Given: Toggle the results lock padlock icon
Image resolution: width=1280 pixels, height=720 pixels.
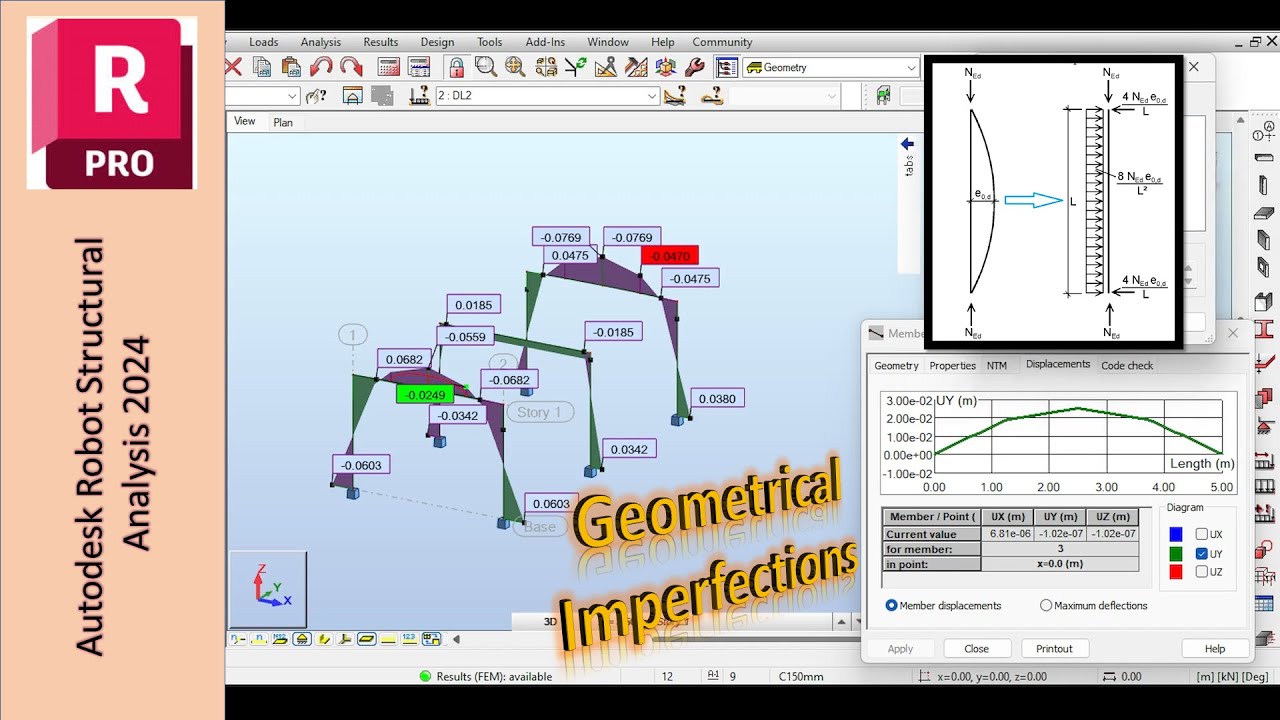Looking at the screenshot, I should [456, 67].
